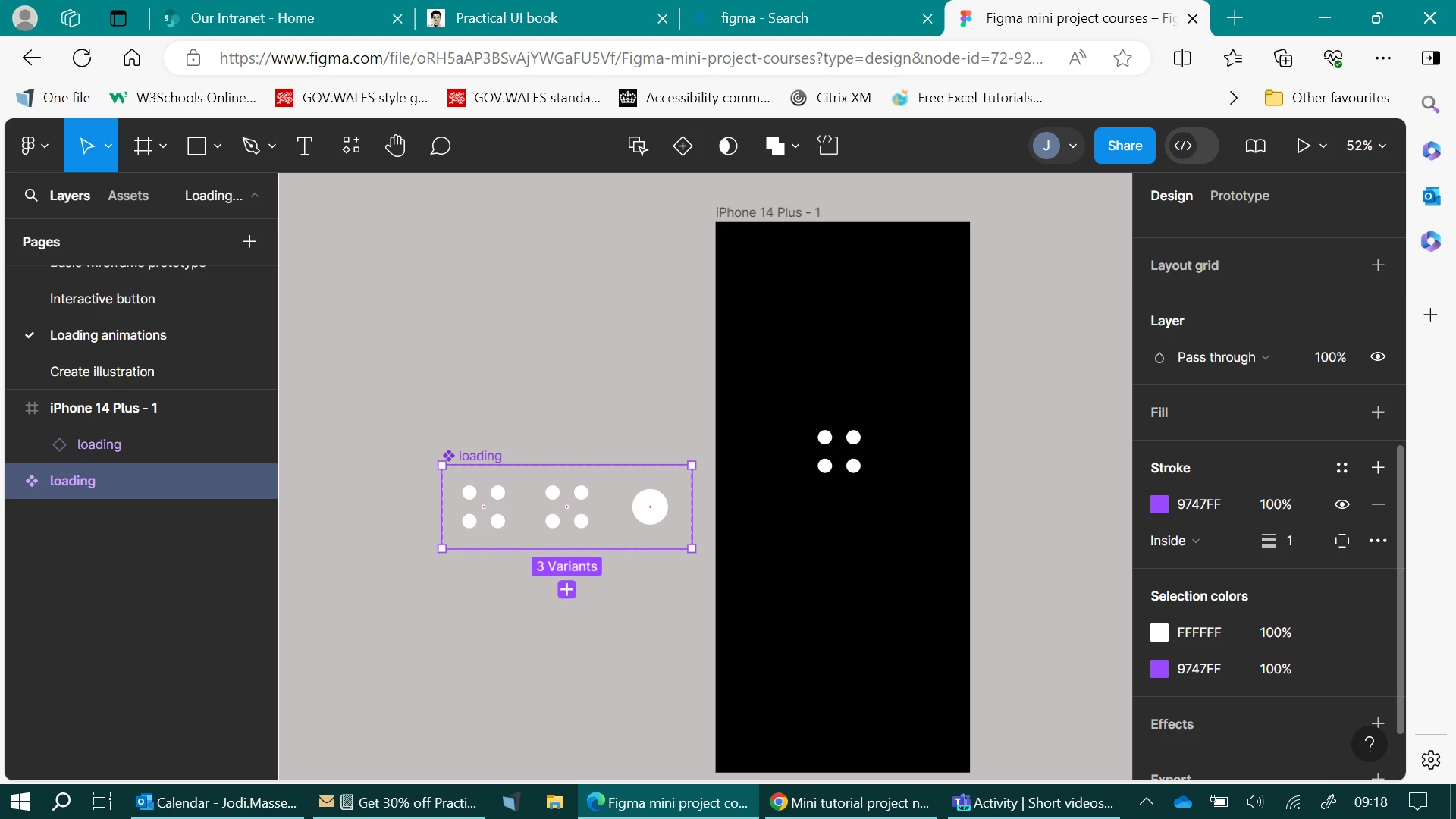Select the loading instance layer
The height and width of the screenshot is (819, 1456).
(x=141, y=444)
